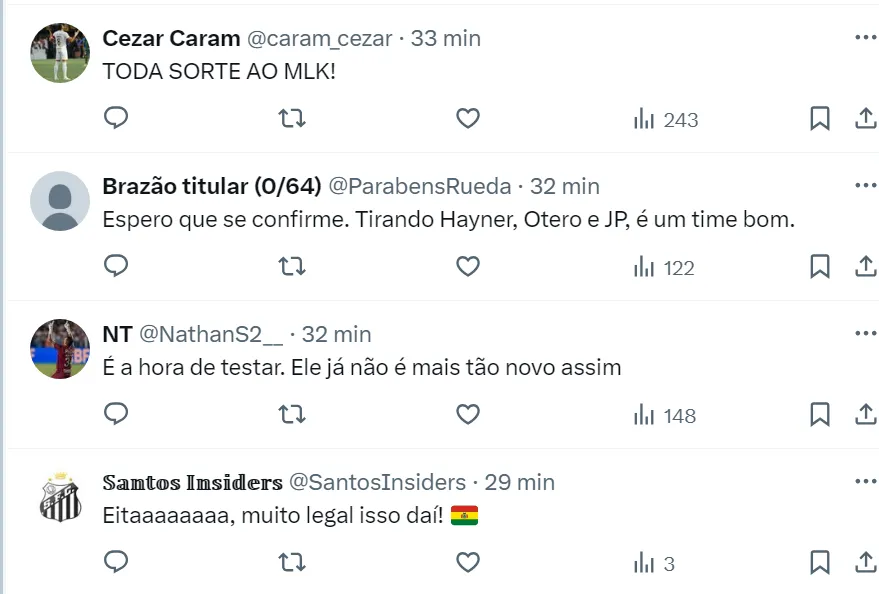
Task: Open the @ParabensRueda profile link
Action: [x=420, y=187]
